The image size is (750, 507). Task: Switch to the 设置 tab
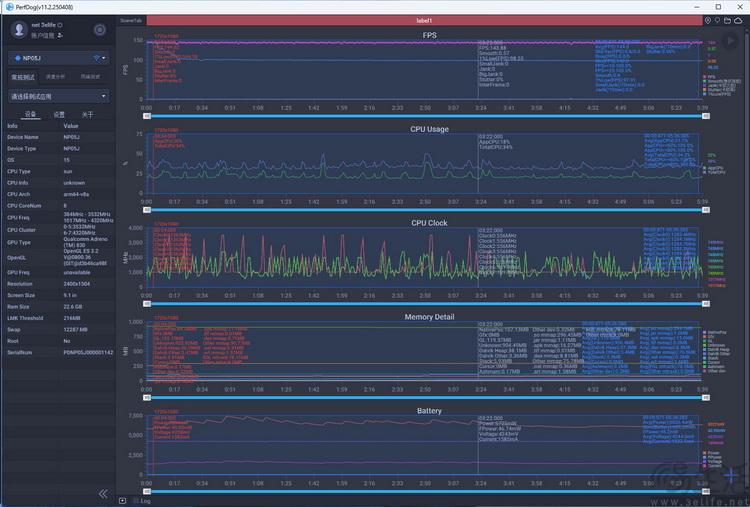tap(59, 115)
